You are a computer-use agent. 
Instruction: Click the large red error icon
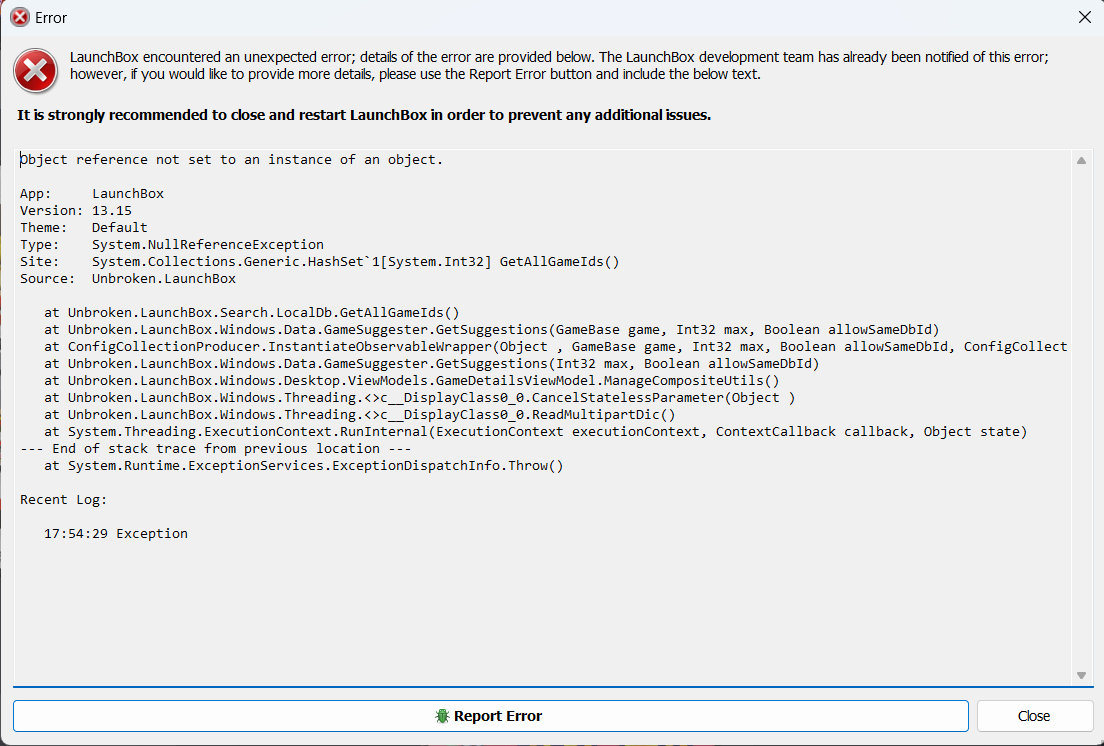pyautogui.click(x=35, y=70)
